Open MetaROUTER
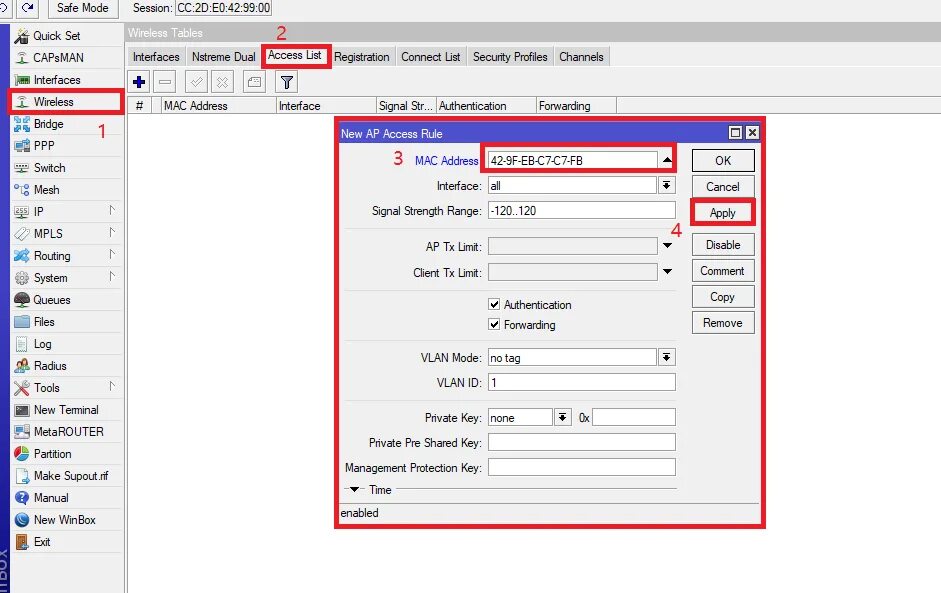This screenshot has width=941, height=593. pos(66,432)
